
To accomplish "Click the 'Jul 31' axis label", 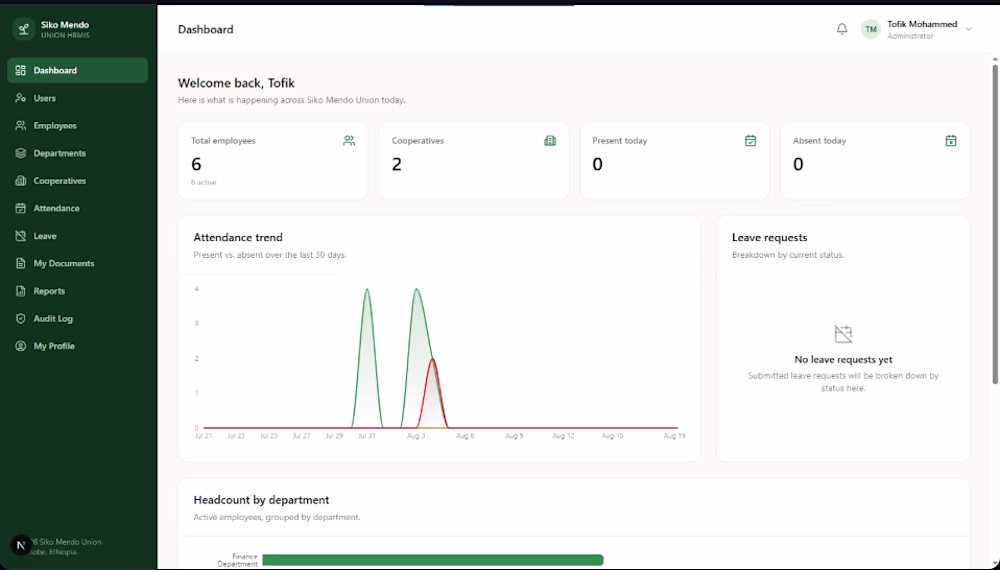I will coord(367,436).
